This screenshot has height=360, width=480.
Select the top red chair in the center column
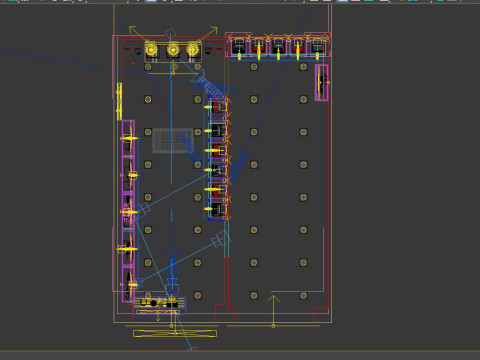click(216, 107)
